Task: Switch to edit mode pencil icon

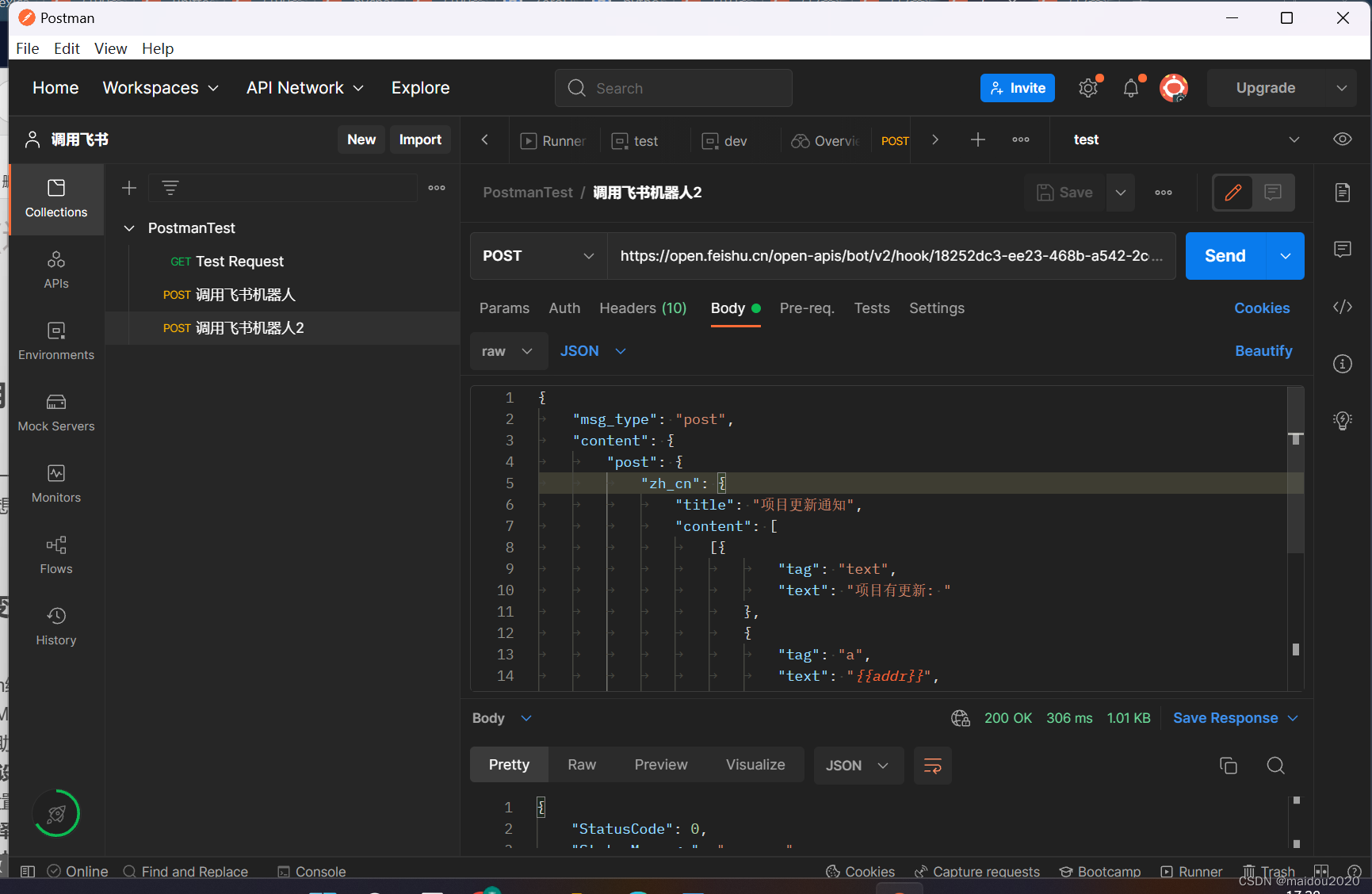Action: pos(1233,193)
